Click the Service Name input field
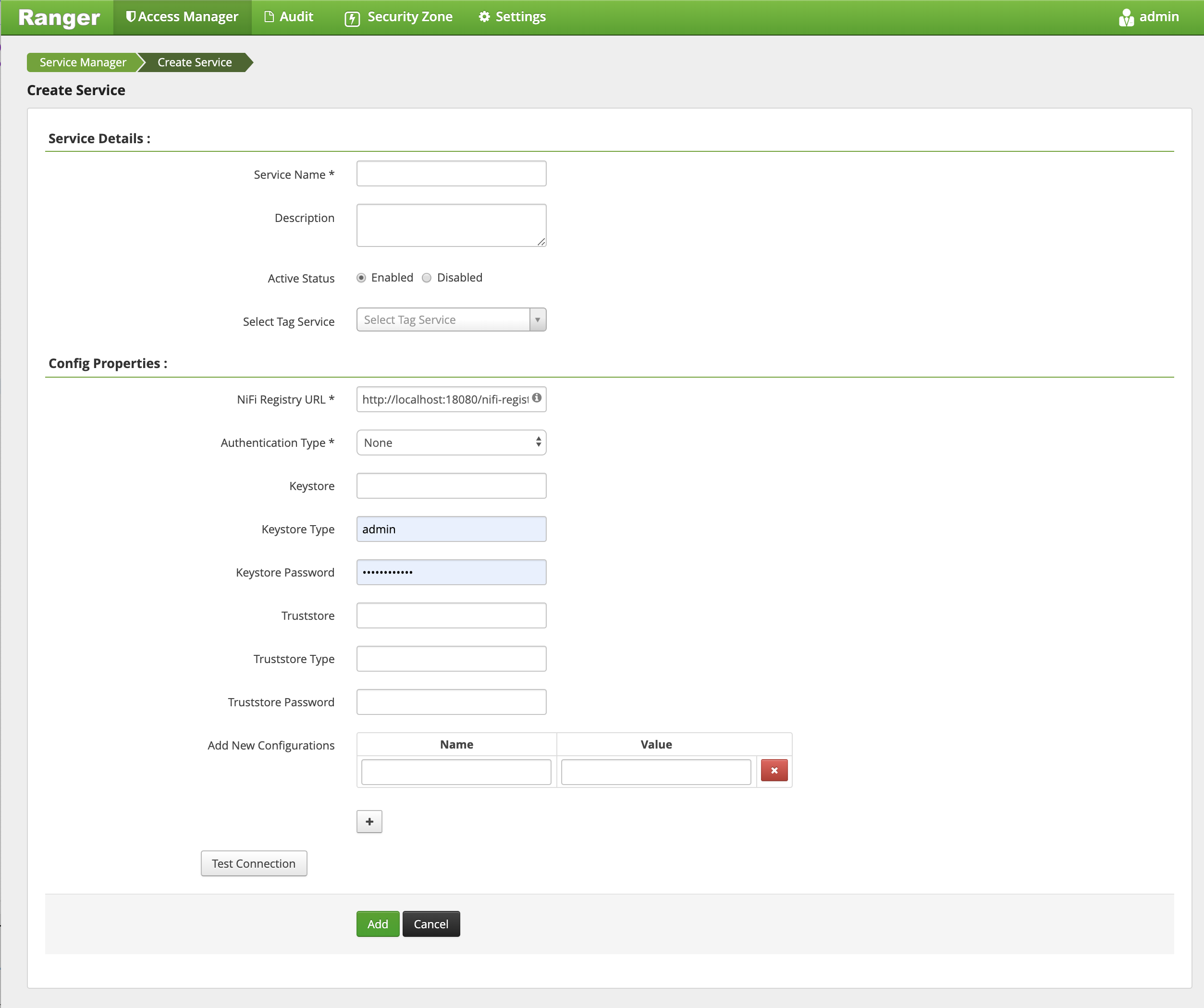This screenshot has width=1204, height=1008. tap(451, 174)
